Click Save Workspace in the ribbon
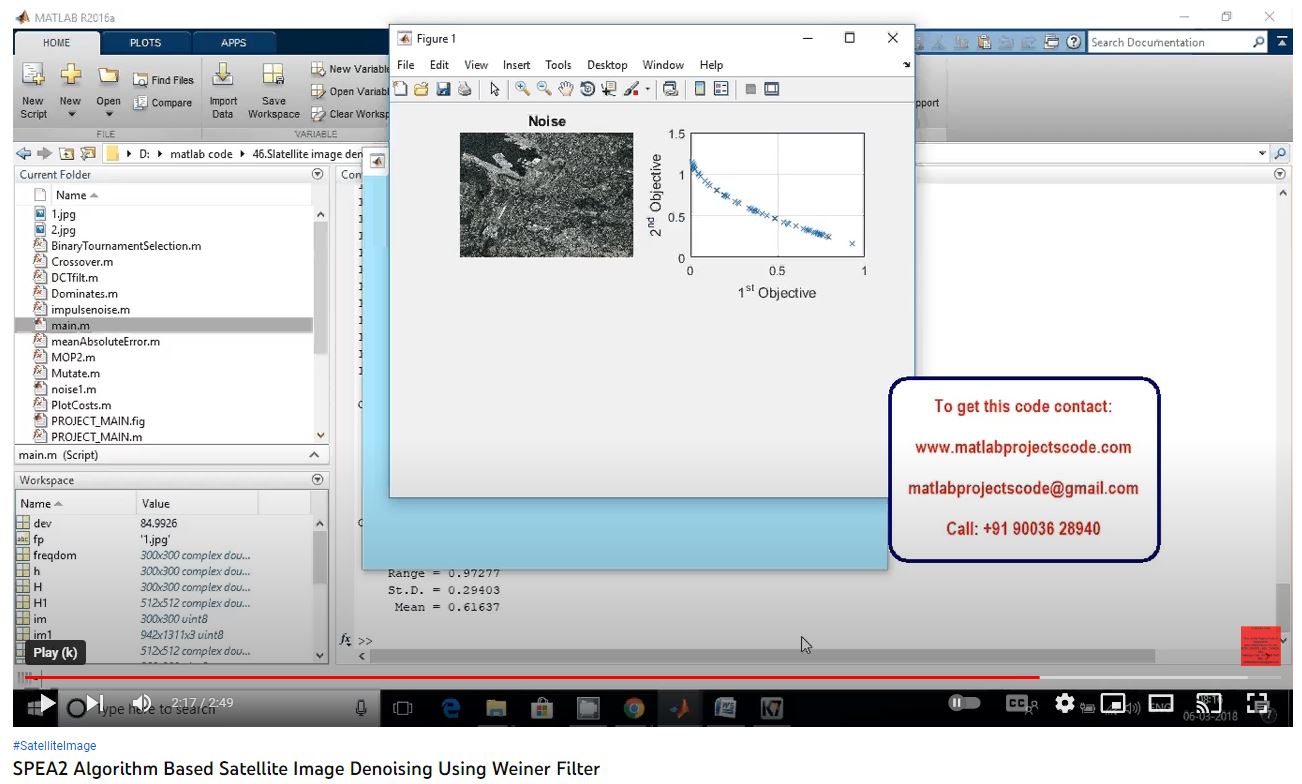 coord(273,90)
